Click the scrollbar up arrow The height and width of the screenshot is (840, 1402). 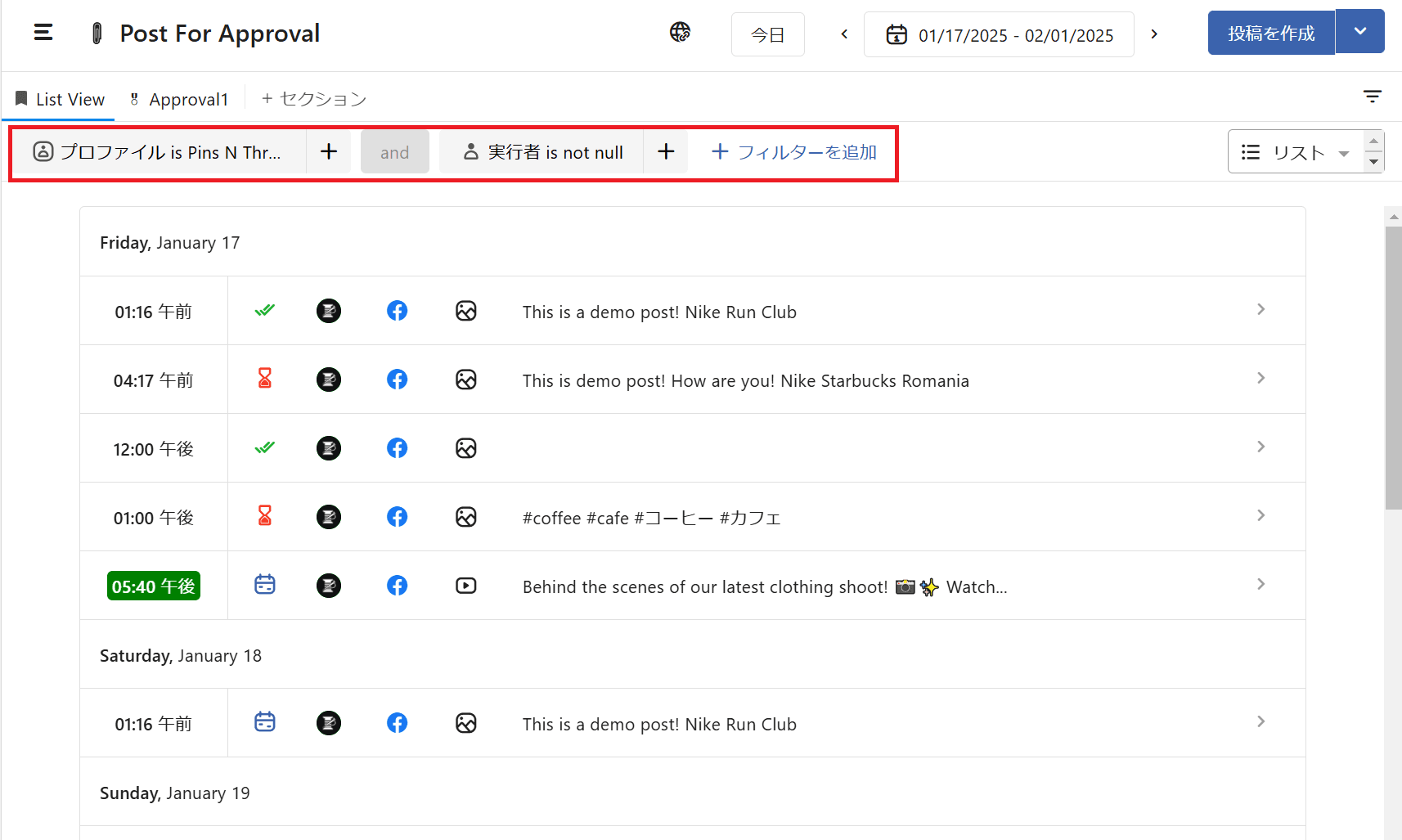(1393, 218)
